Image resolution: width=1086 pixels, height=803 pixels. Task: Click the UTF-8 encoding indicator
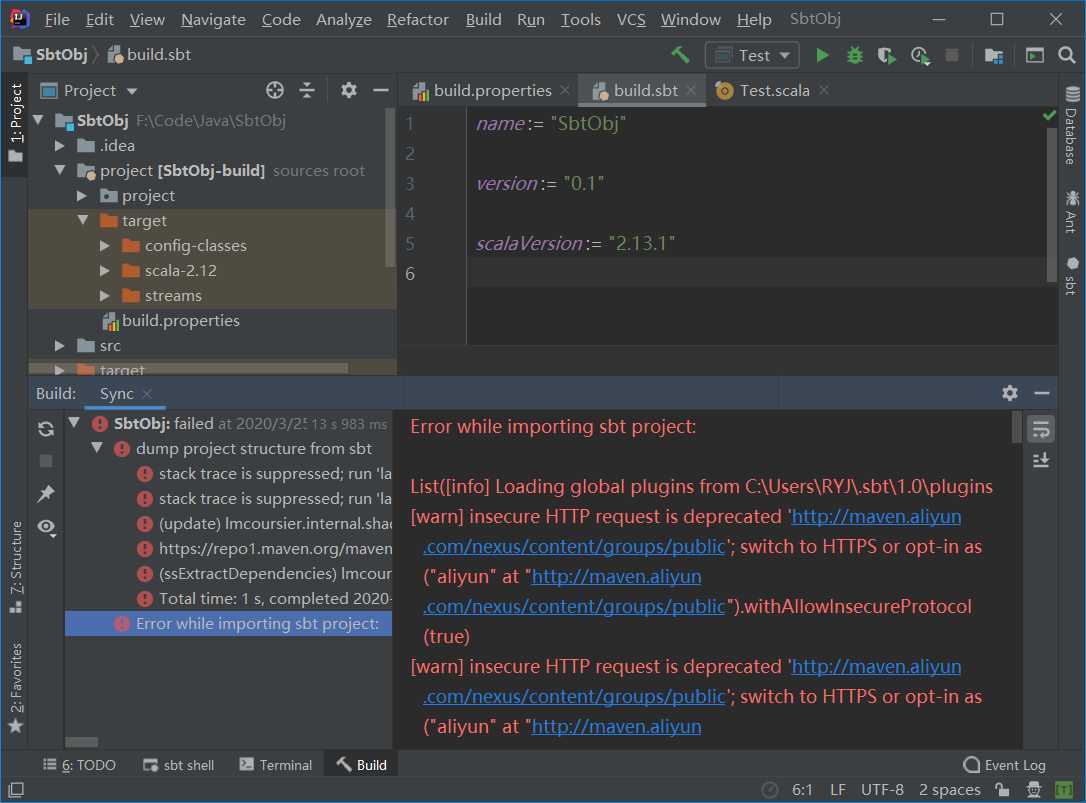[882, 789]
